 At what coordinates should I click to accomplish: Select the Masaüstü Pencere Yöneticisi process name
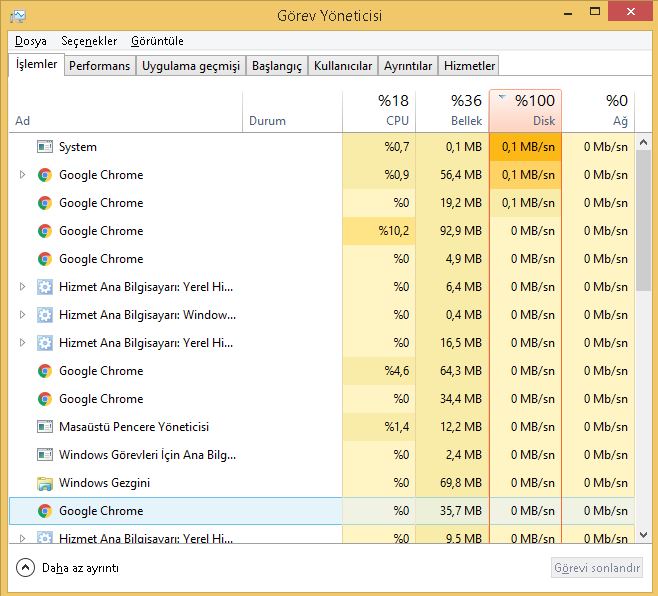(x=134, y=427)
